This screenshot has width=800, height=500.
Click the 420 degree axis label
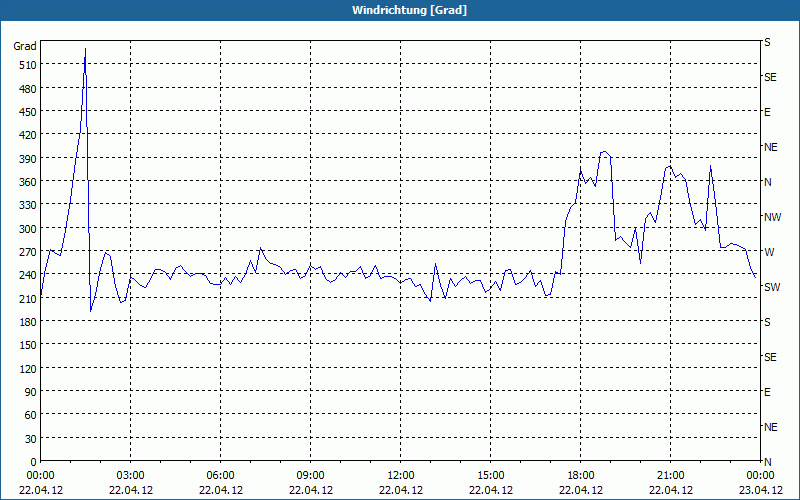point(28,135)
